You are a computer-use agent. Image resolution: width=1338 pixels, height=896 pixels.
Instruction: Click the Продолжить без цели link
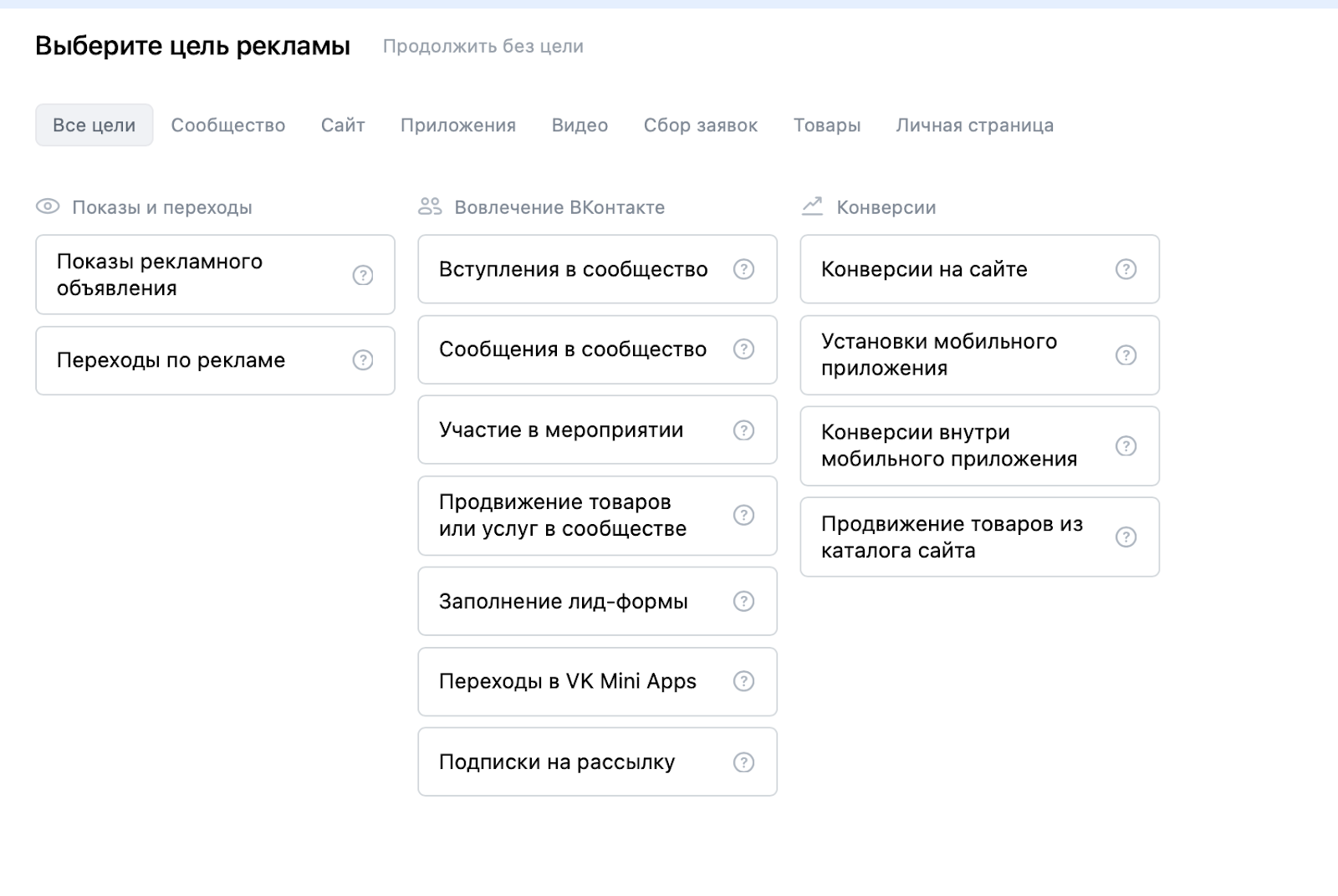483,47
